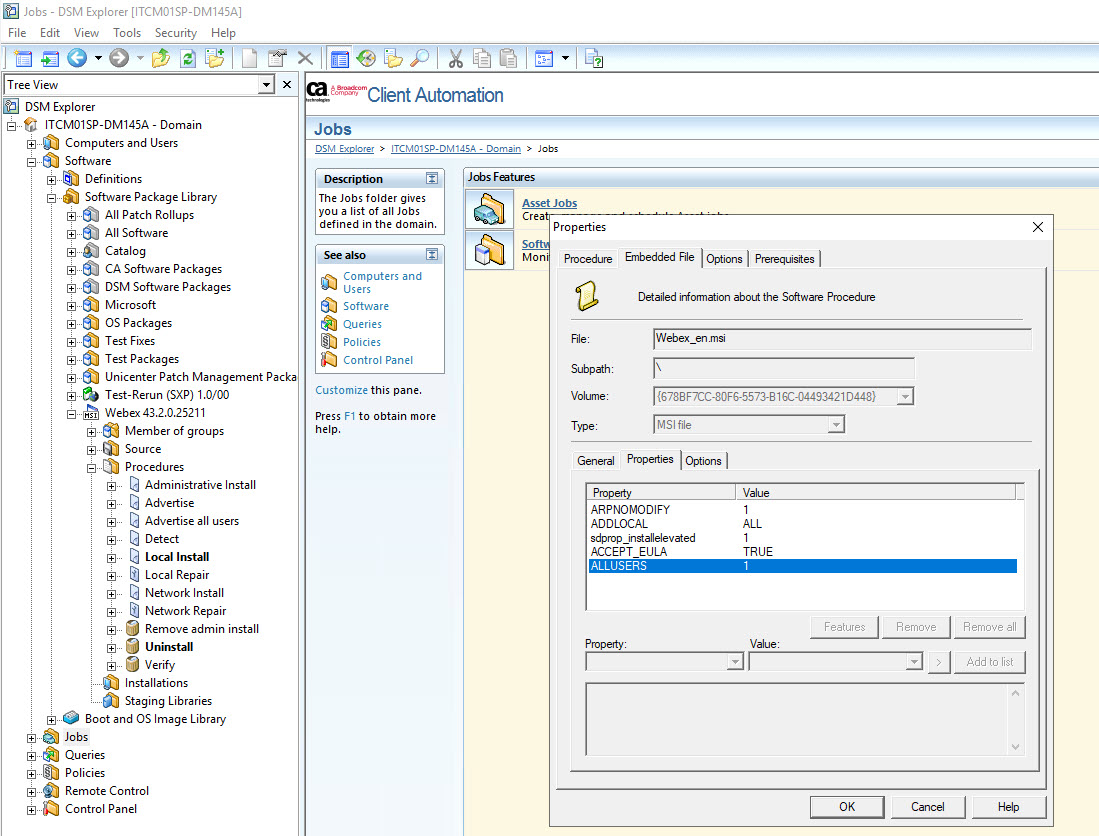Switch to the Prerequisites tab
1099x836 pixels.
click(x=784, y=259)
